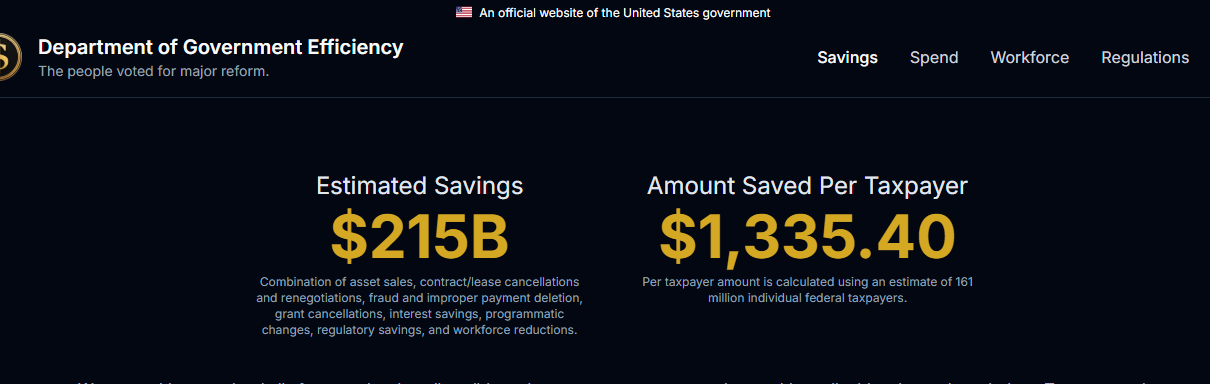This screenshot has height=384, width=1210.
Task: Select the $1,335.40 per taxpayer figure
Action: [x=807, y=237]
